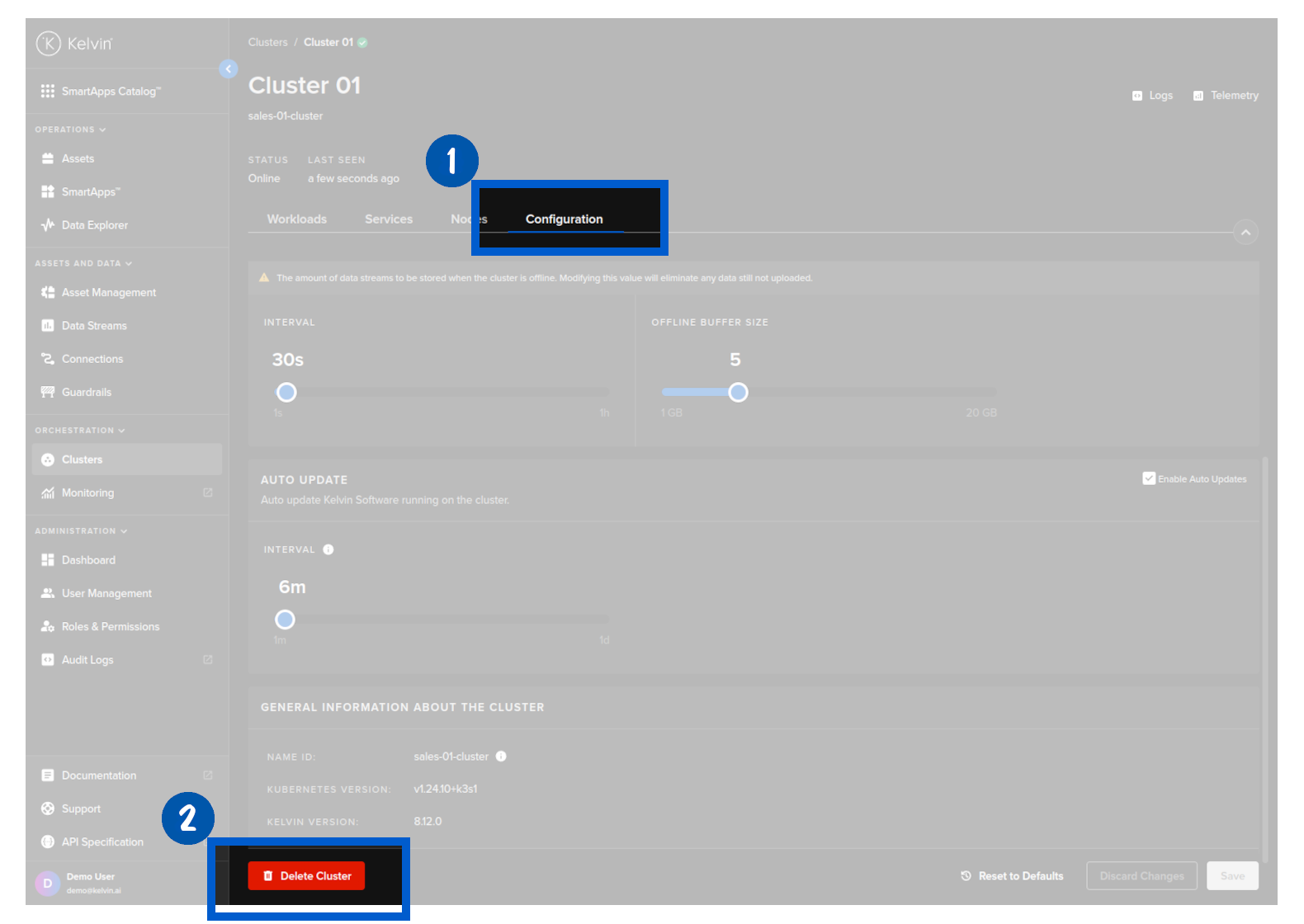Open the Logs icon at top right
The image size is (1304, 924).
pyautogui.click(x=1136, y=96)
